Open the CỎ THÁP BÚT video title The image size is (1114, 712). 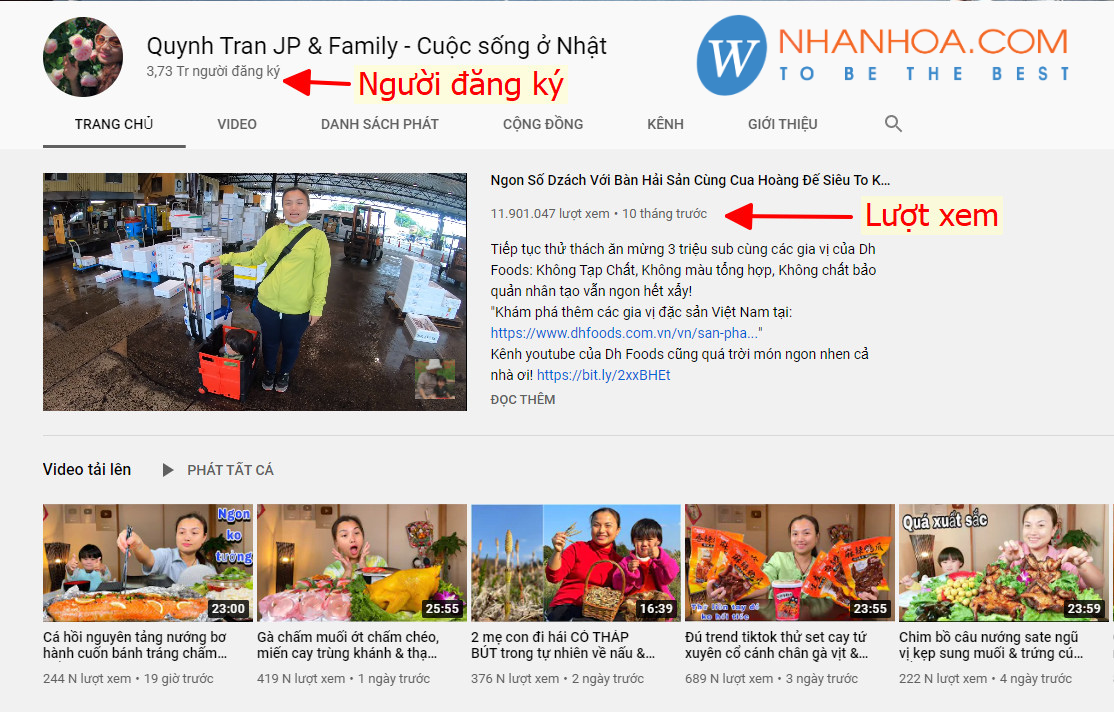pos(563,644)
